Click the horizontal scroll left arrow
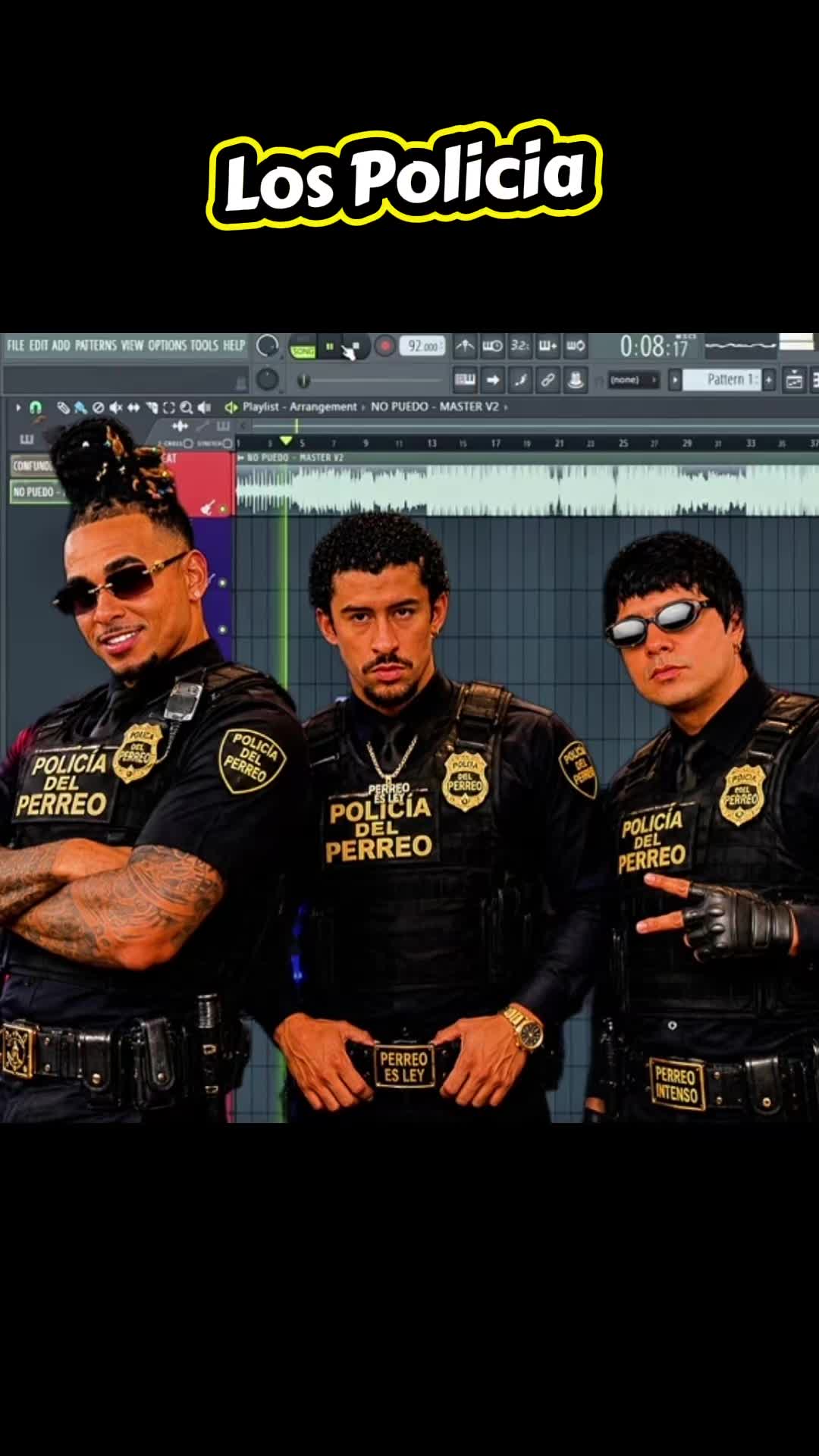 [244, 426]
